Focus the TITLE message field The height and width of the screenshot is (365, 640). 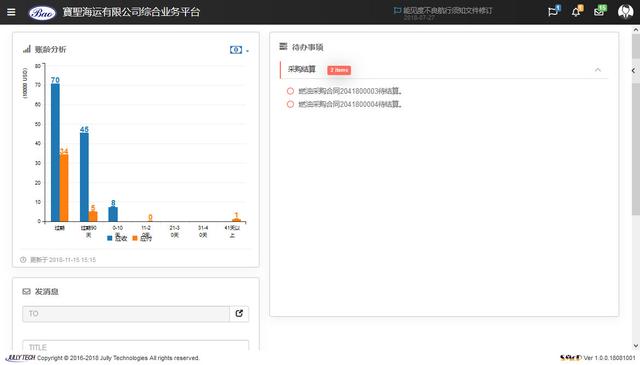(136, 346)
